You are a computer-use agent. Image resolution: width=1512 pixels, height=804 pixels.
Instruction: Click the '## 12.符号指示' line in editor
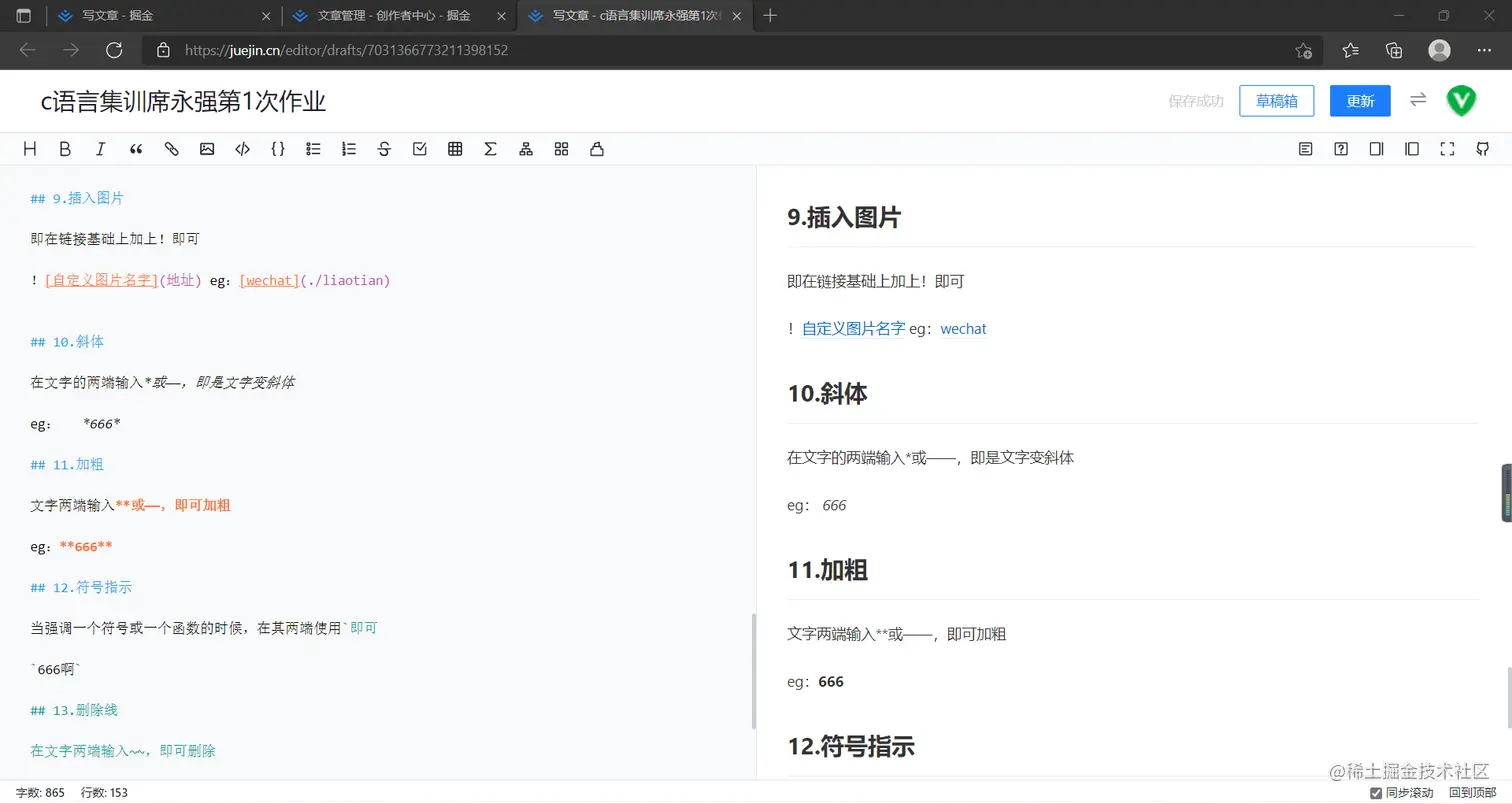tap(81, 587)
